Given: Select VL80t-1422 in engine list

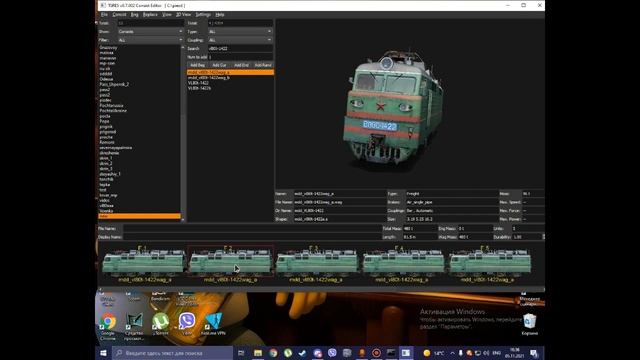Looking at the screenshot, I should click(x=198, y=83).
